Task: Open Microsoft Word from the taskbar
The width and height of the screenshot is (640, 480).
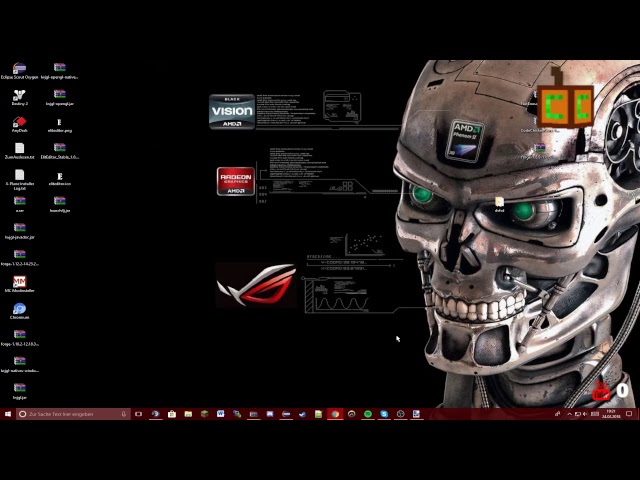Action: tap(221, 414)
